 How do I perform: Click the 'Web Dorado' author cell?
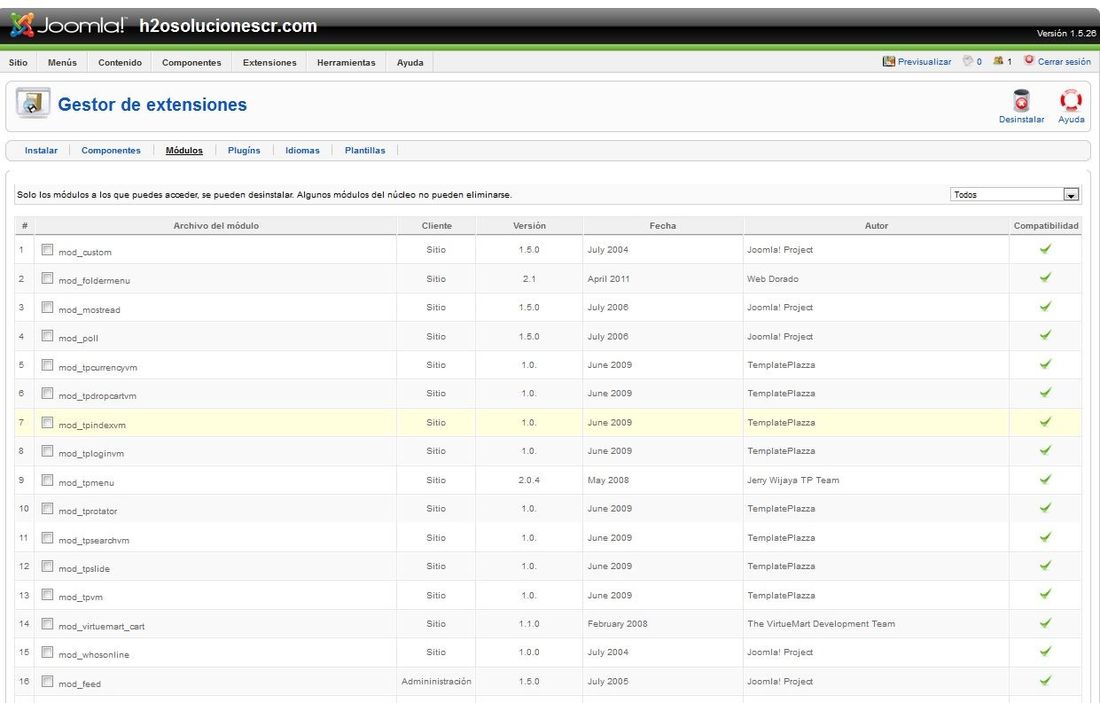point(772,279)
